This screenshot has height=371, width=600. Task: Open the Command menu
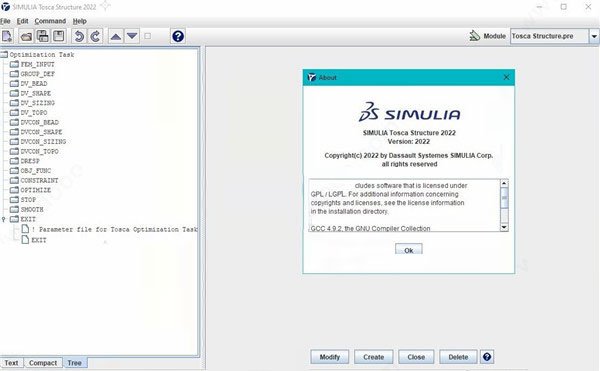[50, 21]
